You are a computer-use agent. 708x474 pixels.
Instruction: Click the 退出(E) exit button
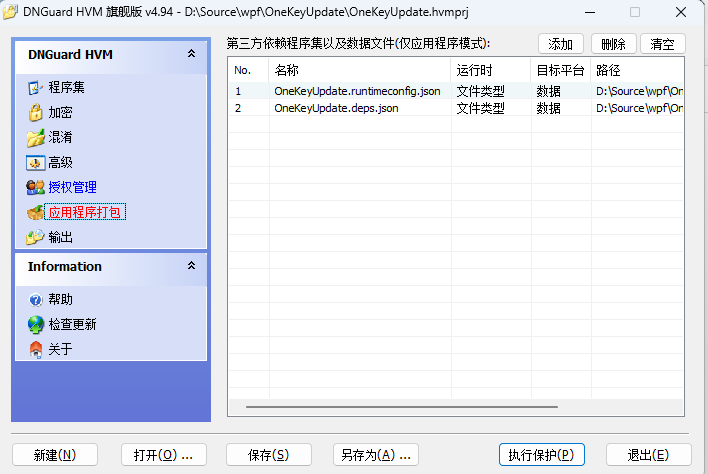[x=648, y=455]
